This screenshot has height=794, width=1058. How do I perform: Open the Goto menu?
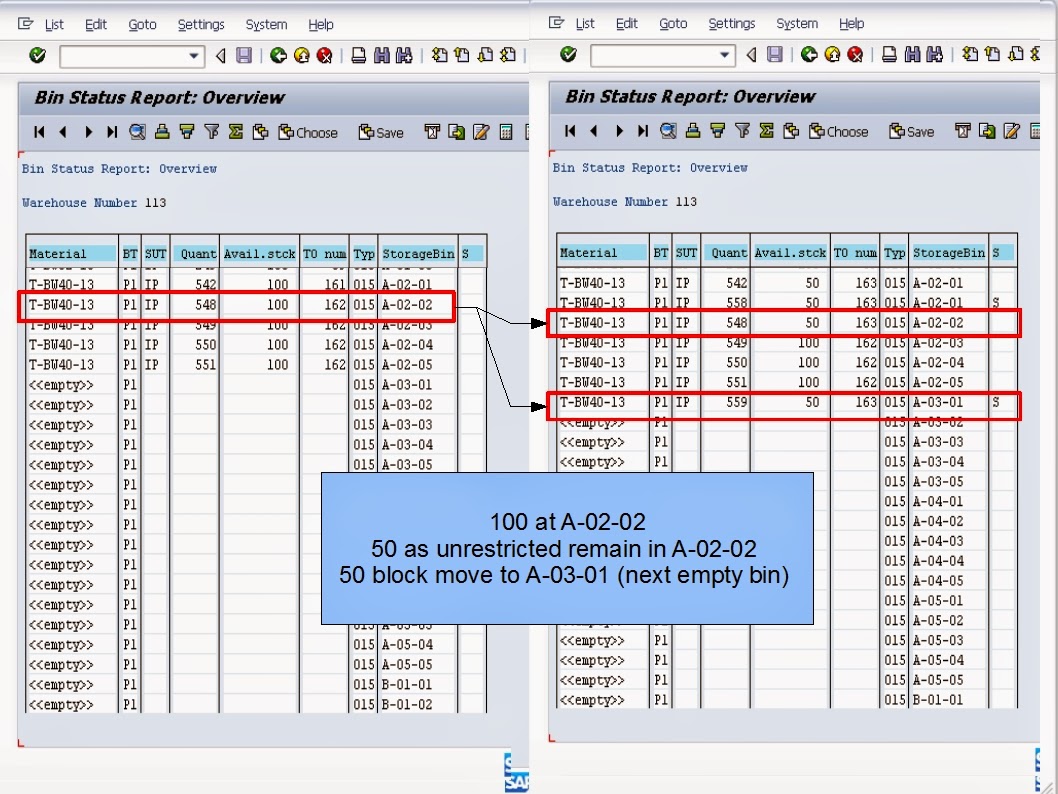tap(143, 24)
